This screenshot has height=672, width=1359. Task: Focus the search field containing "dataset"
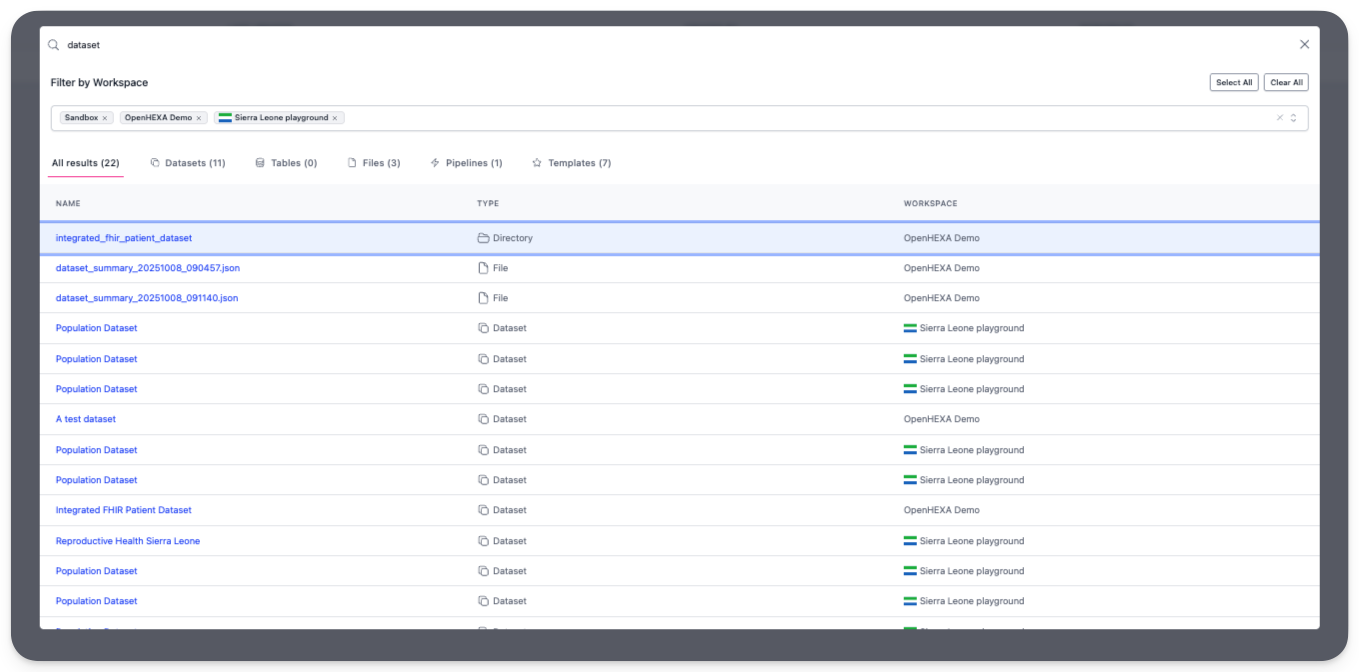point(600,45)
